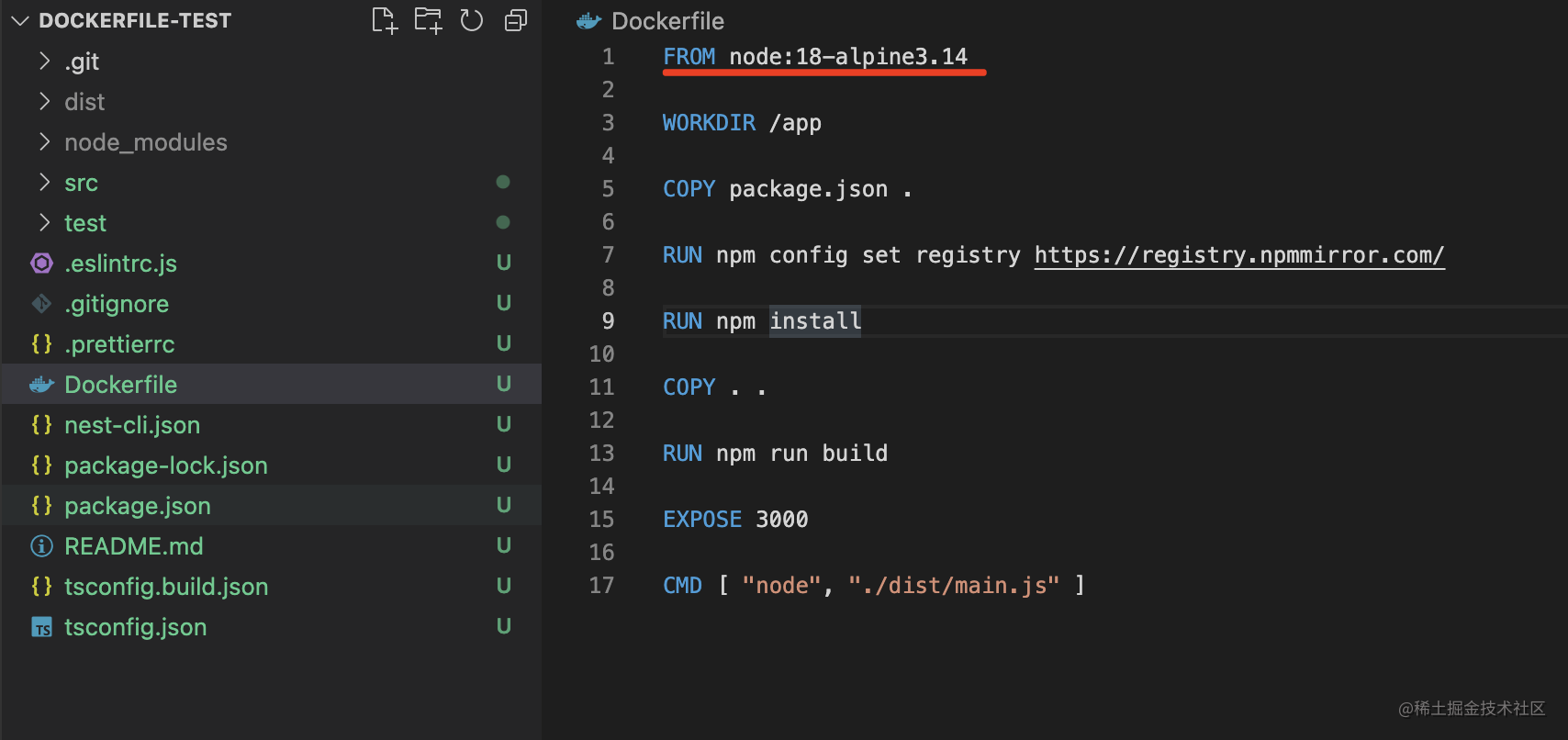The height and width of the screenshot is (740, 1568).
Task: Click the Dockerfile breadcrumb label
Action: click(x=667, y=21)
